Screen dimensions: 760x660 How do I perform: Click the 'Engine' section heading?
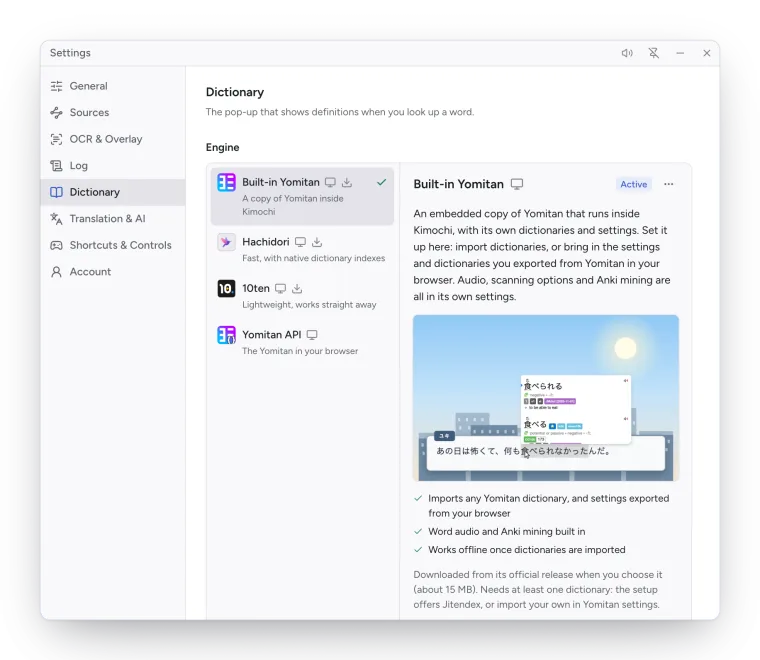pos(222,147)
